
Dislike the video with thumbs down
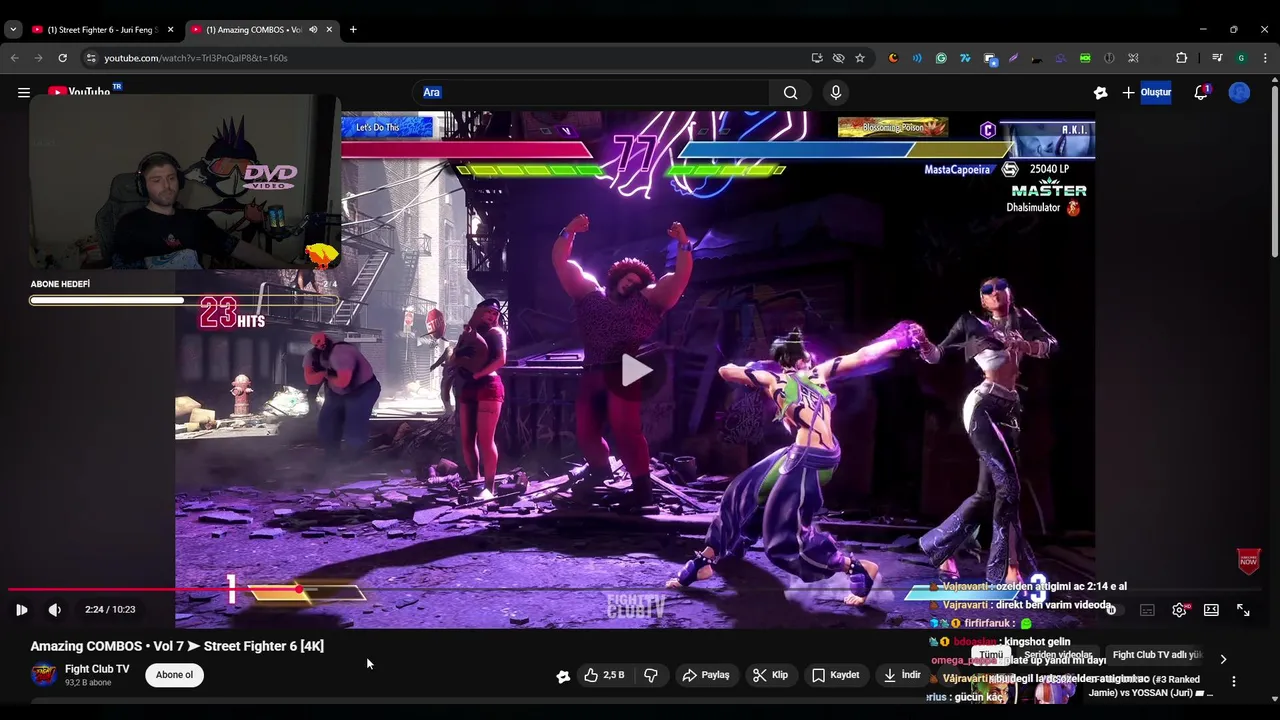[x=651, y=675]
